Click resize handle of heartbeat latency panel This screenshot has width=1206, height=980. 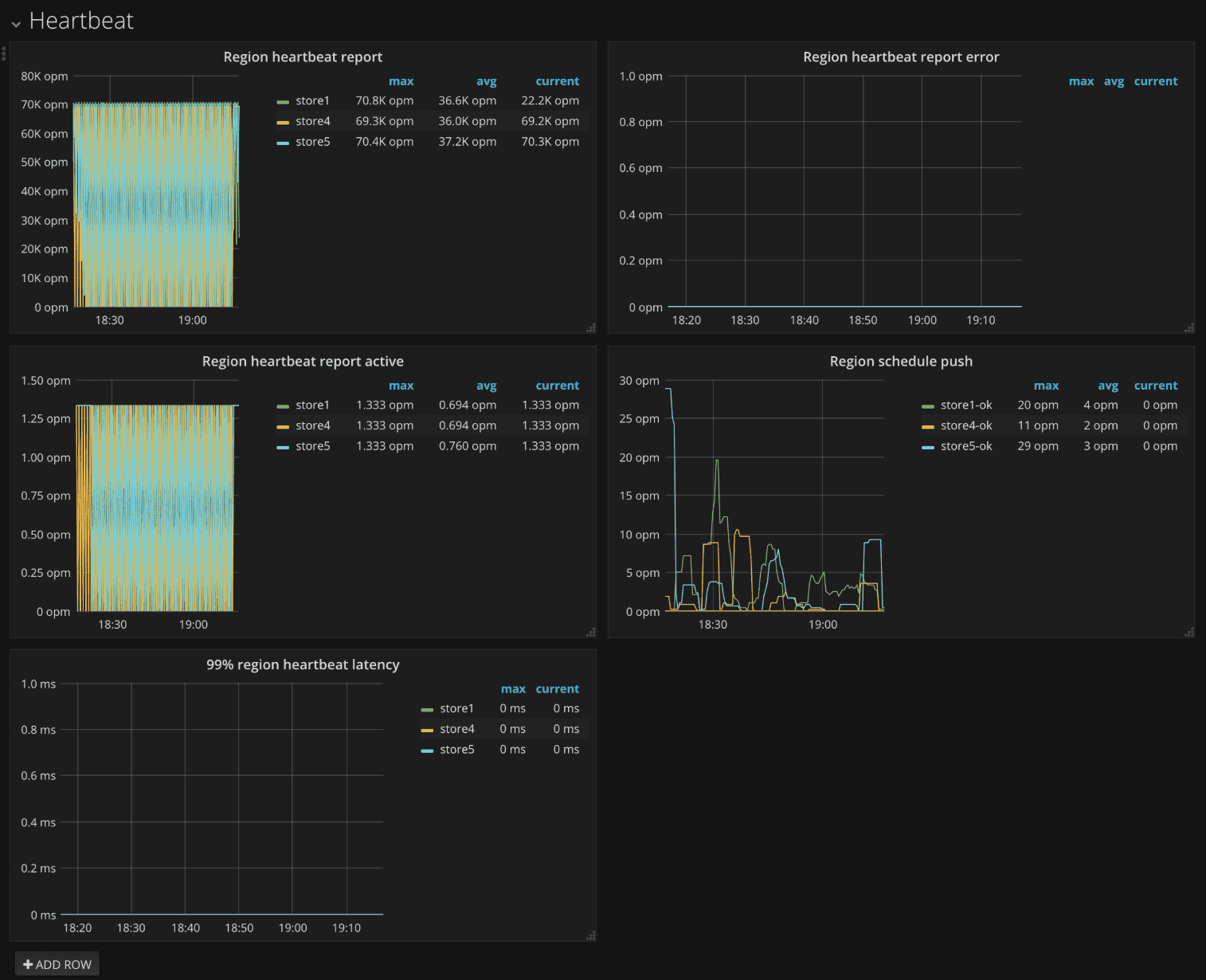(591, 935)
